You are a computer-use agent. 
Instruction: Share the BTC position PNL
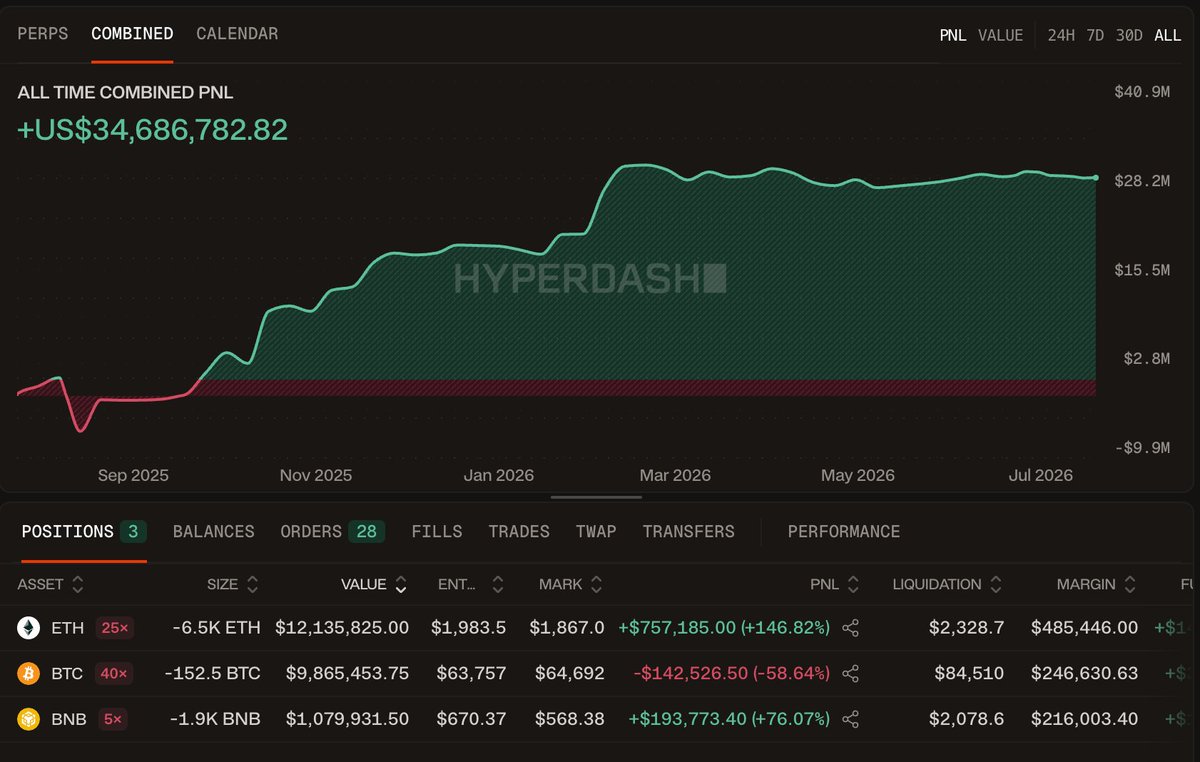coord(851,674)
